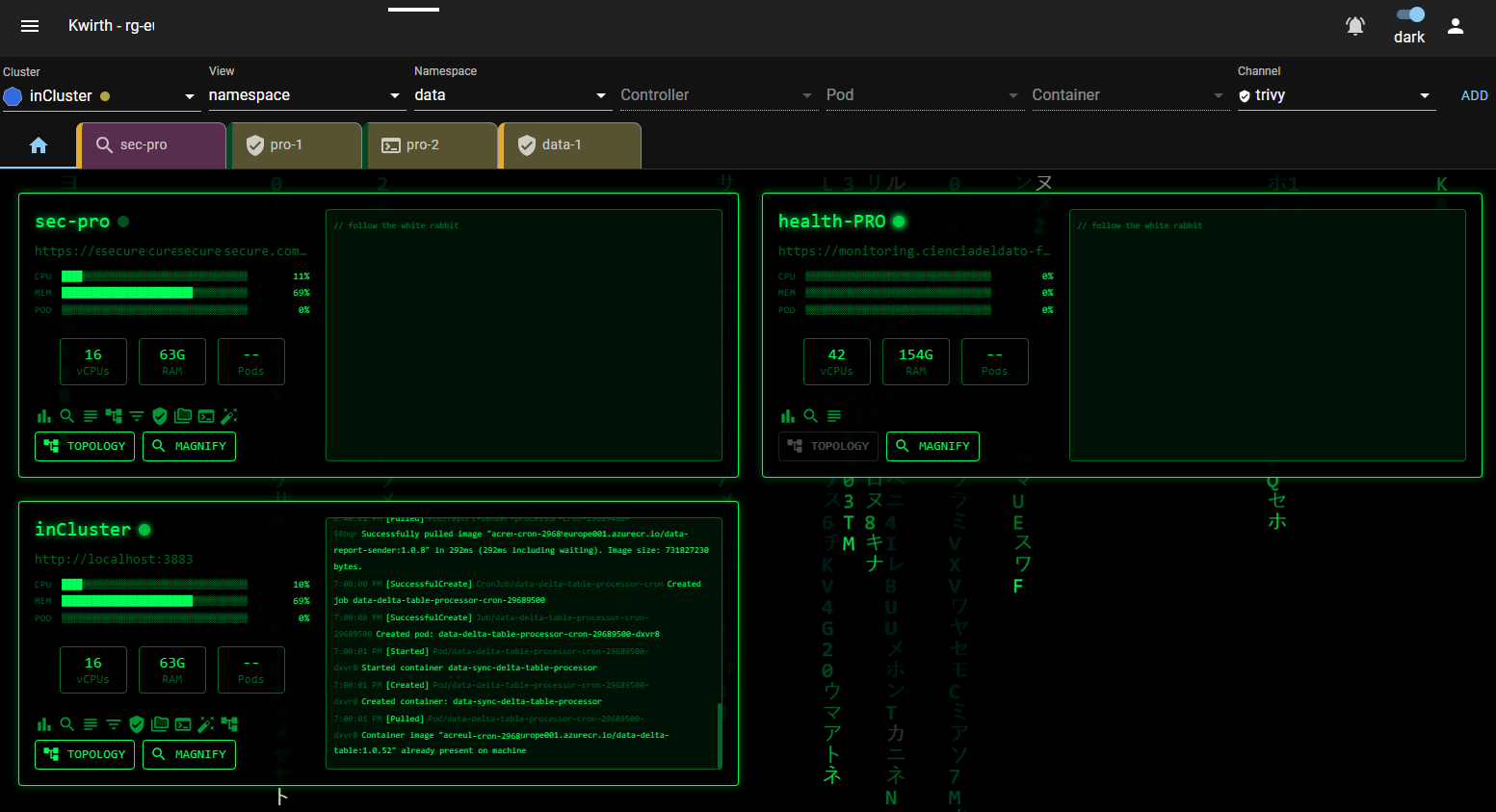Open file manager folders icon on sec-pro card
1496x812 pixels.
(183, 416)
